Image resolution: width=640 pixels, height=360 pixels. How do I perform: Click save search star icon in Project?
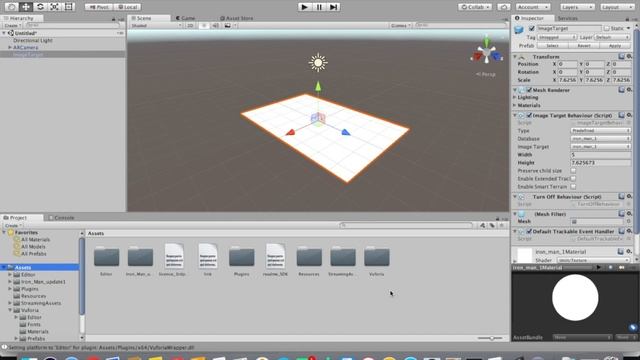click(x=502, y=225)
